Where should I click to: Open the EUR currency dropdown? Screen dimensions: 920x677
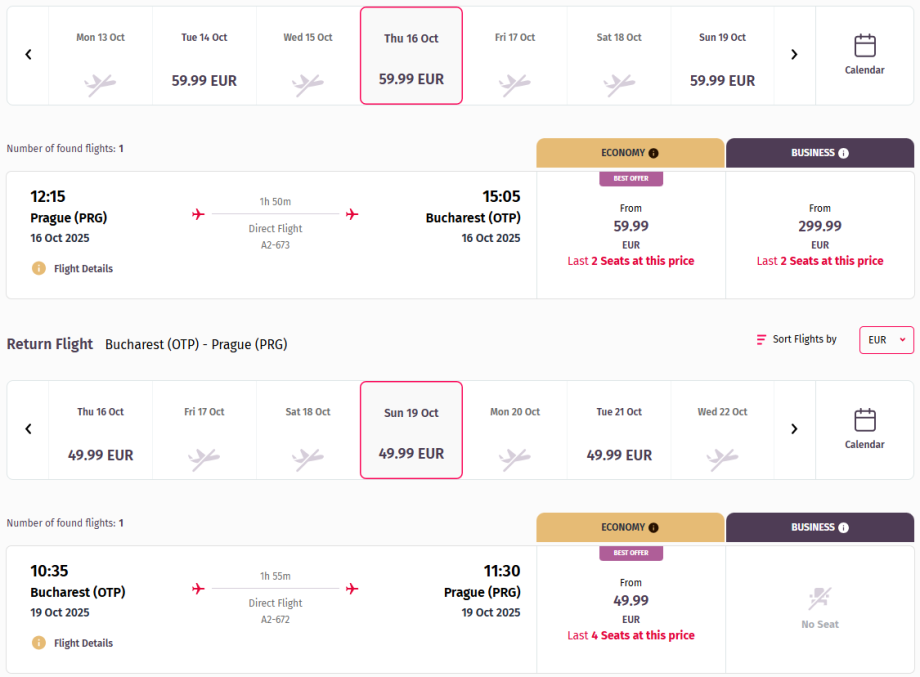tap(886, 340)
